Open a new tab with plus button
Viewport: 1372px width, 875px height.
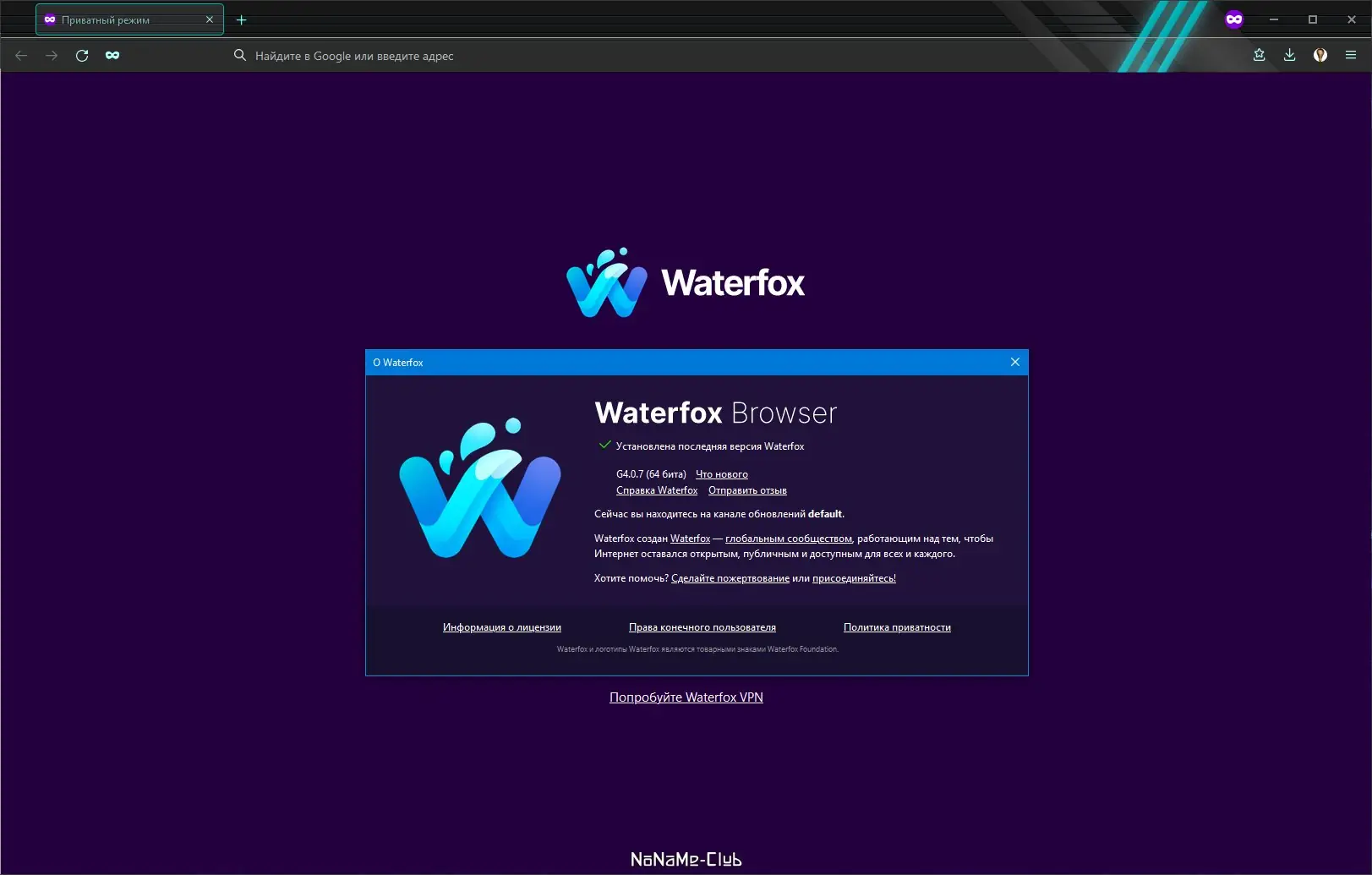241,19
